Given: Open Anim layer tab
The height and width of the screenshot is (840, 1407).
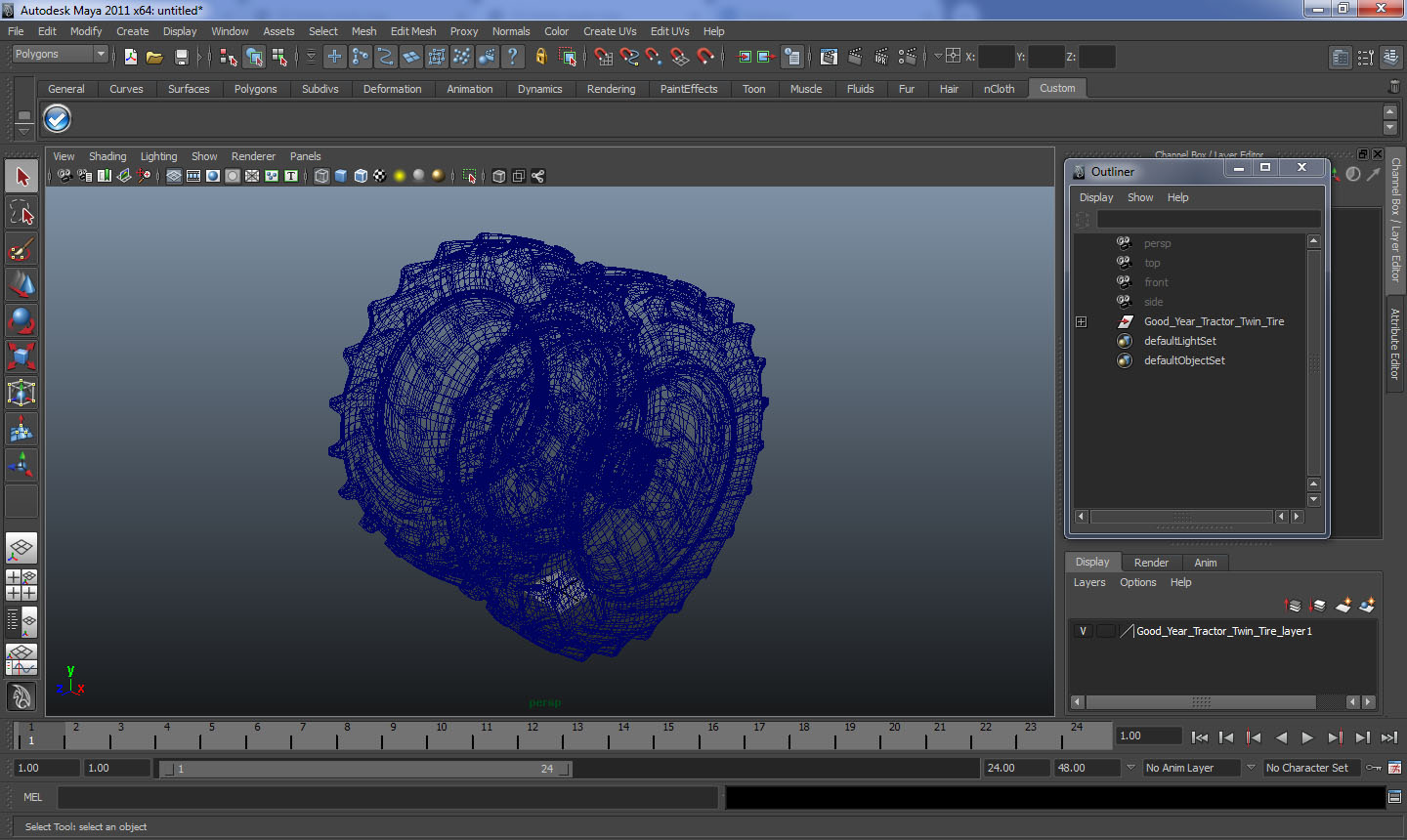Looking at the screenshot, I should click(1206, 563).
